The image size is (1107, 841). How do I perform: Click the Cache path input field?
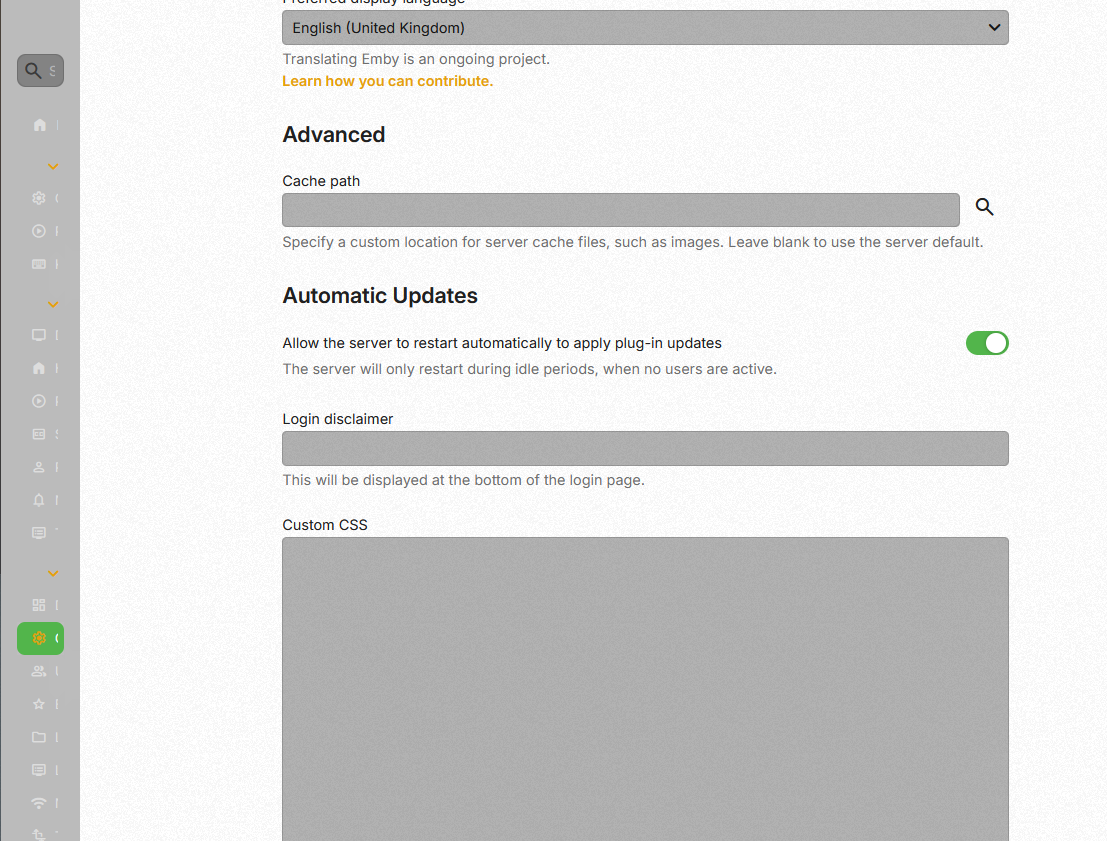pyautogui.click(x=621, y=210)
